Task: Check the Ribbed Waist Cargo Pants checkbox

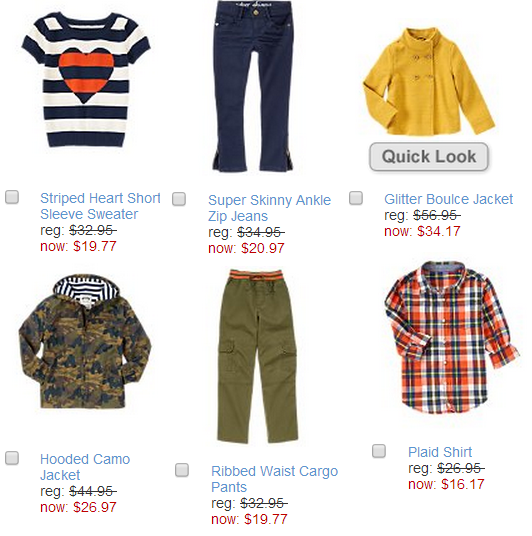Action: click(182, 470)
